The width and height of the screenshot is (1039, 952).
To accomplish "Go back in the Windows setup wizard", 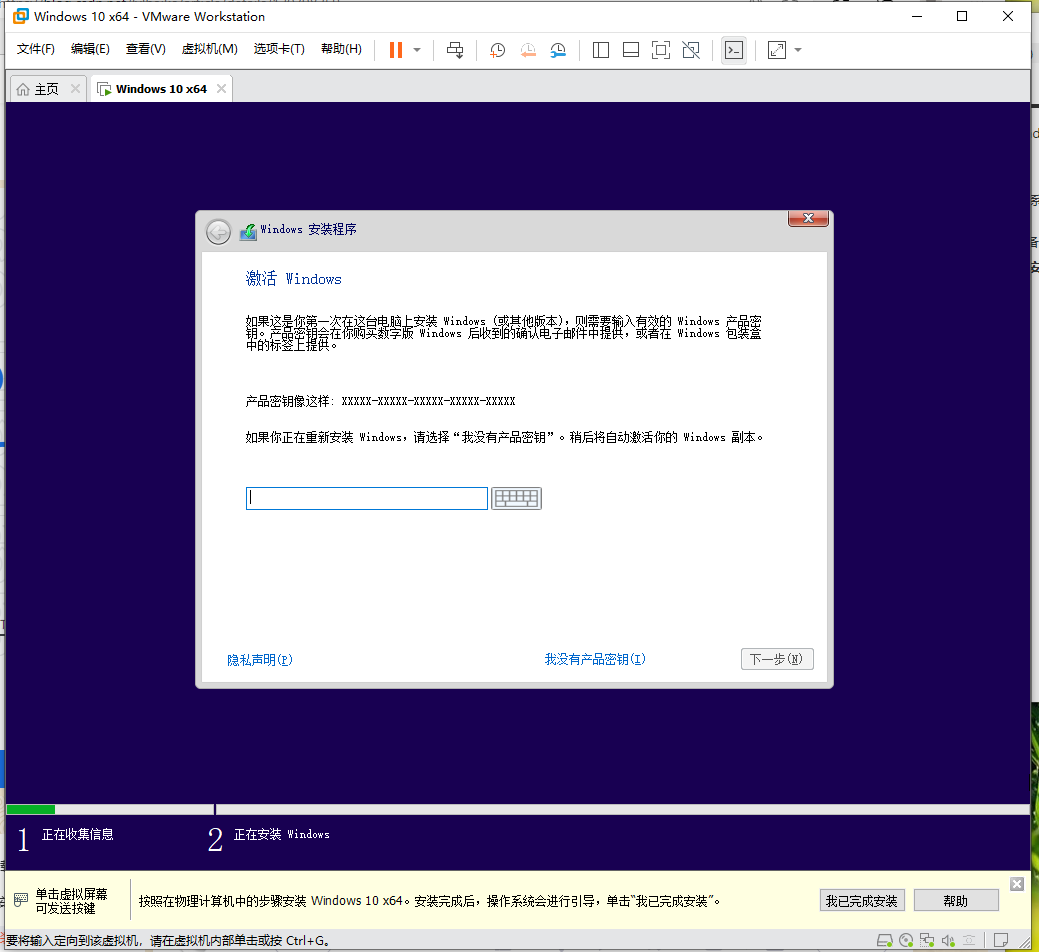I will coord(218,232).
